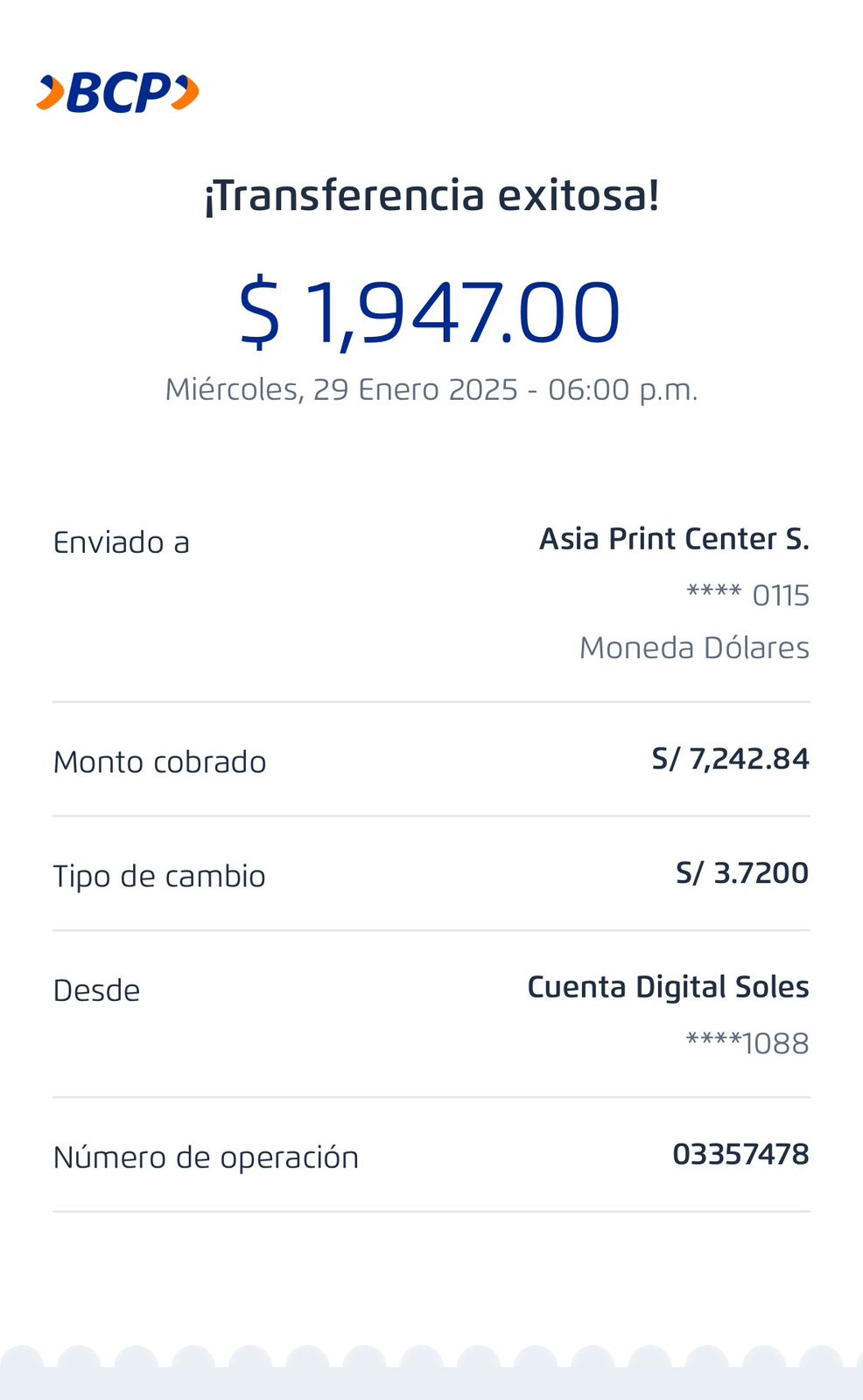
Task: Click the "¡Transferencia exitosa!" heading
Action: (431, 195)
